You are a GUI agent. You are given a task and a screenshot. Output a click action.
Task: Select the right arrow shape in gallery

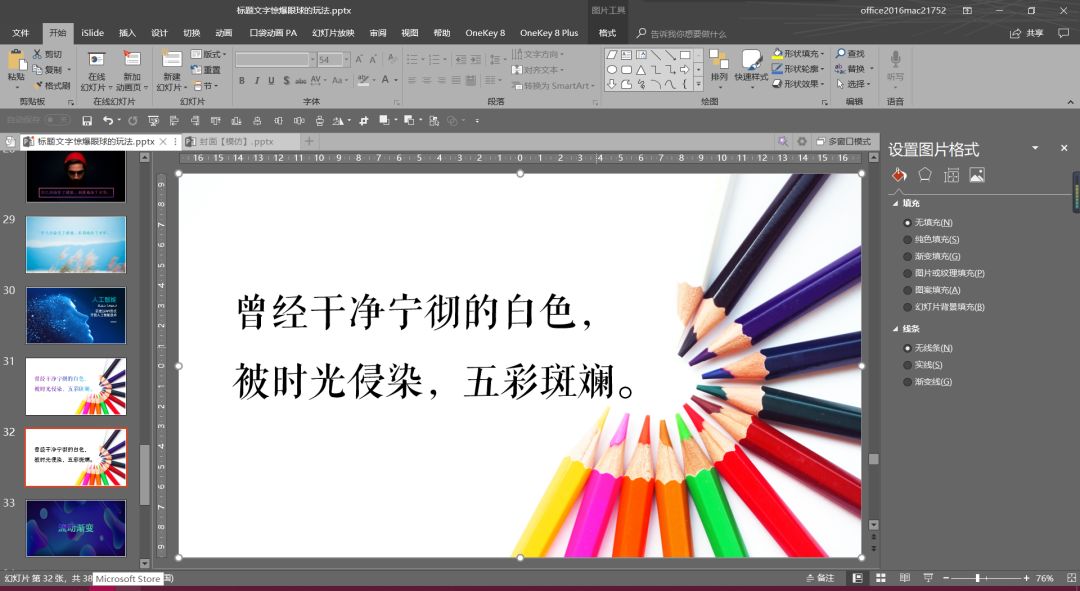(685, 70)
